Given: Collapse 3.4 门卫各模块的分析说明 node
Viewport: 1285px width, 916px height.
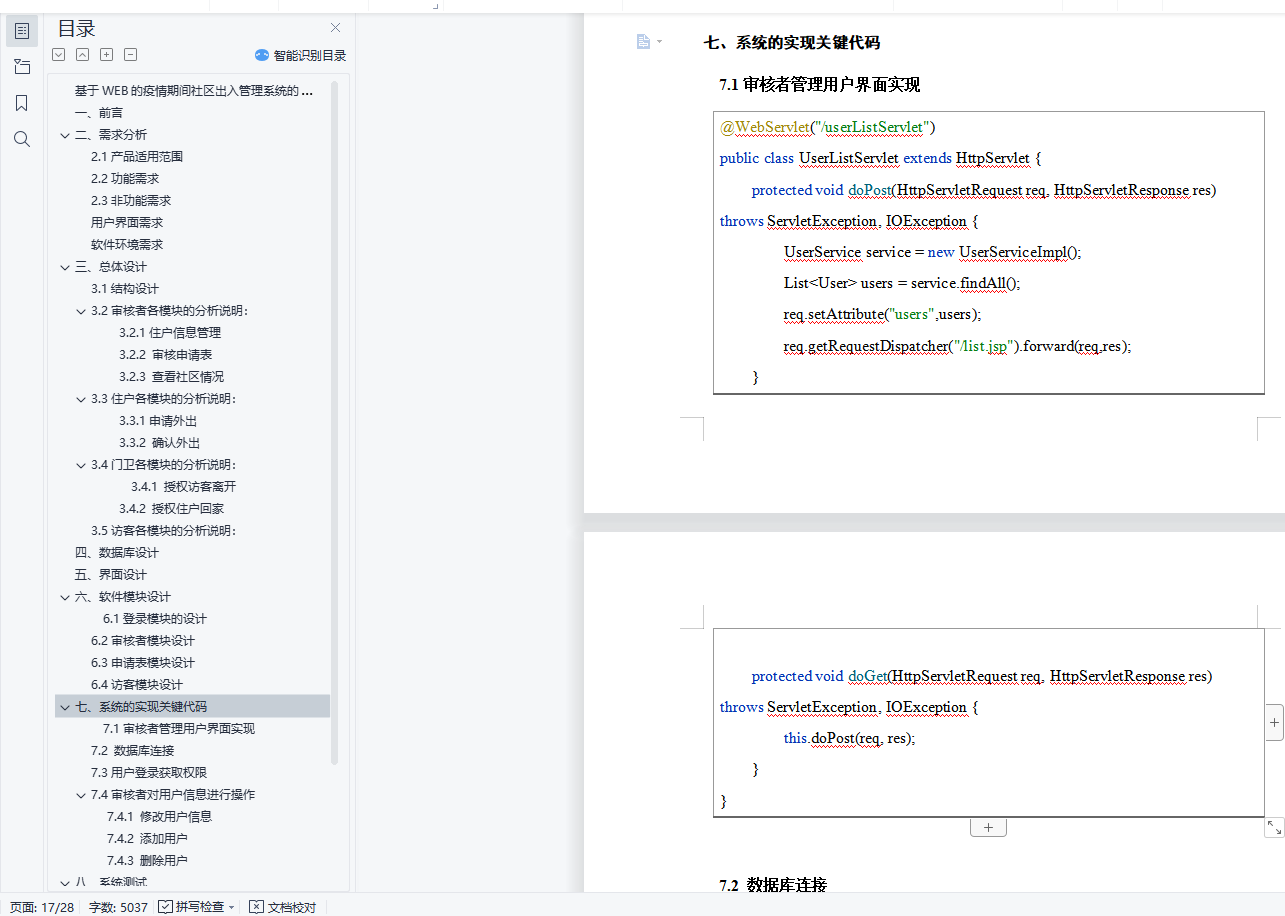Looking at the screenshot, I should [81, 465].
